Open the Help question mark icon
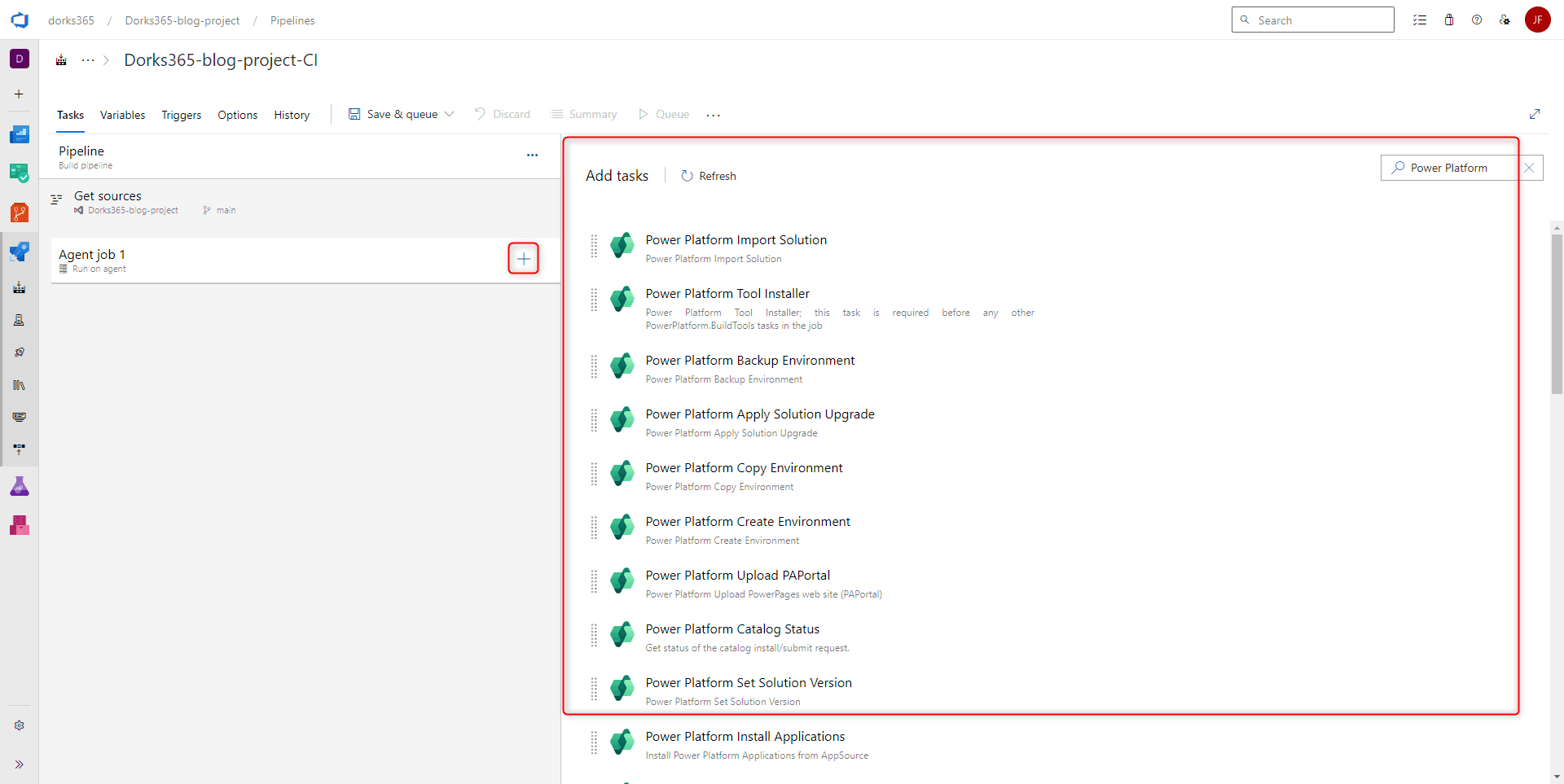 point(1477,20)
